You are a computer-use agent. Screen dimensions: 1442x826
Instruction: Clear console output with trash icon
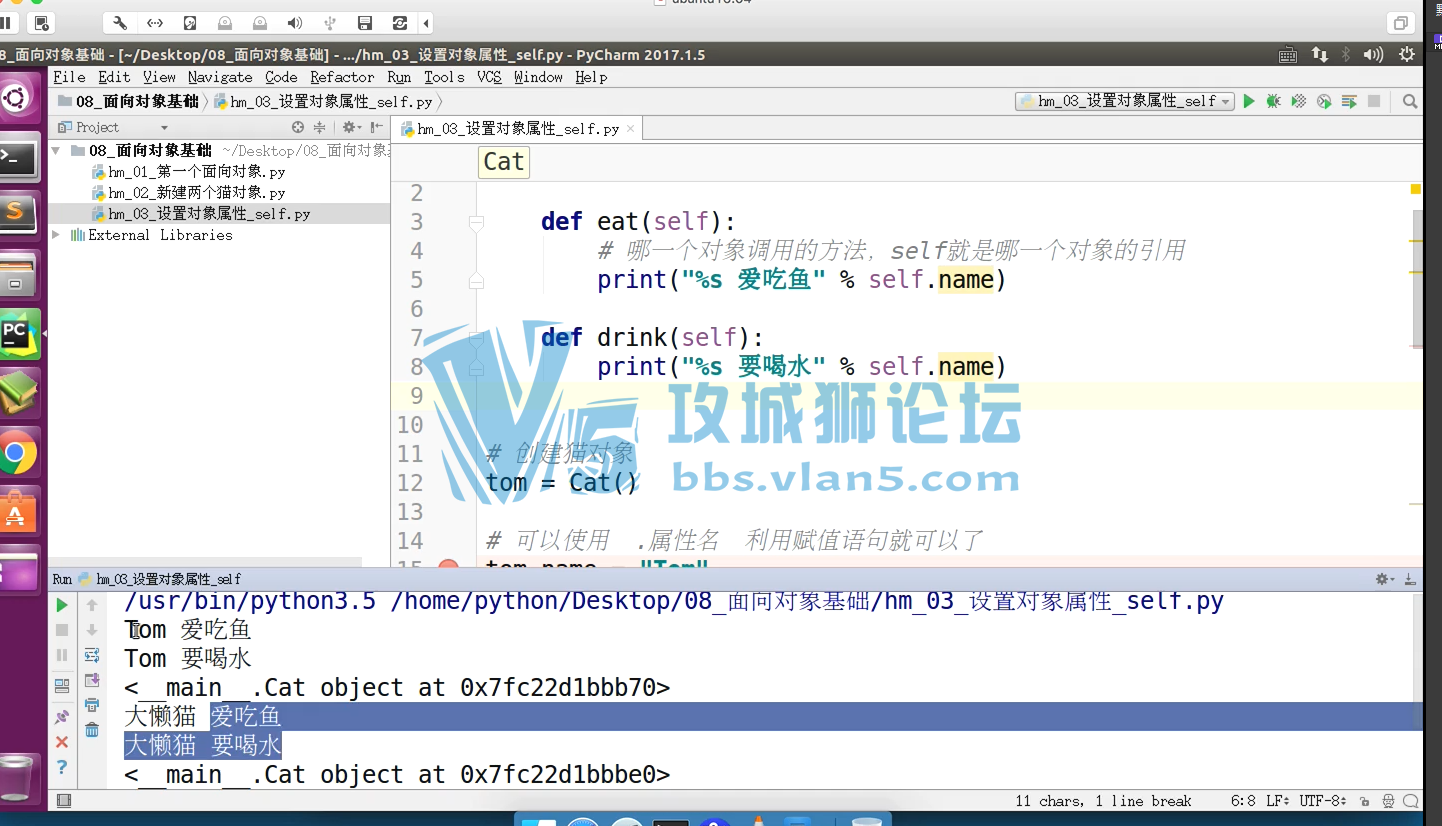pos(92,730)
